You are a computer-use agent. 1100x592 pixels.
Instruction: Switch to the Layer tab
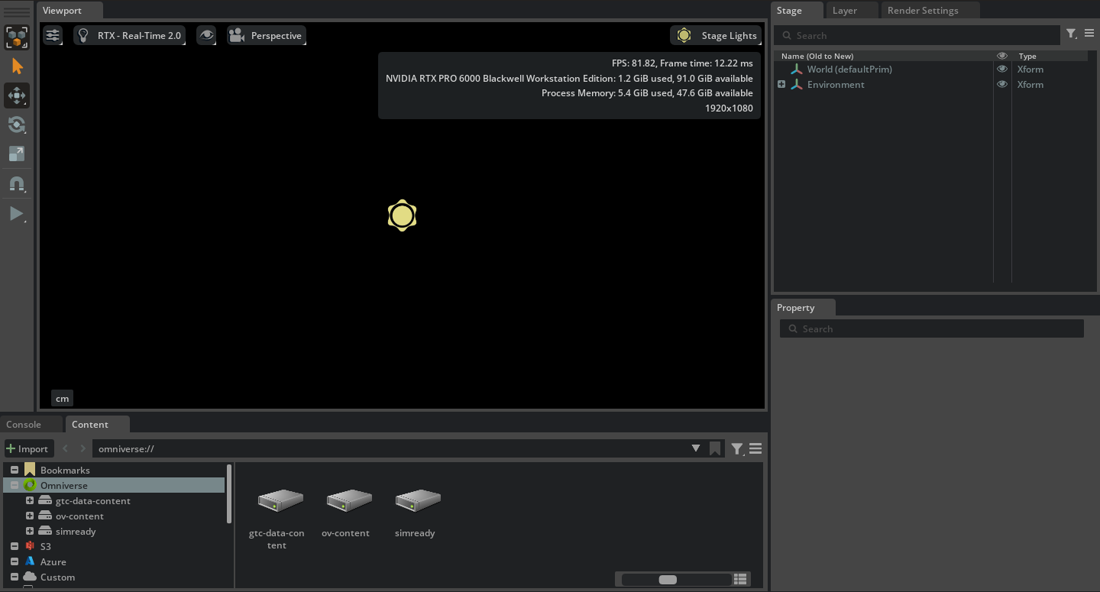pos(845,11)
